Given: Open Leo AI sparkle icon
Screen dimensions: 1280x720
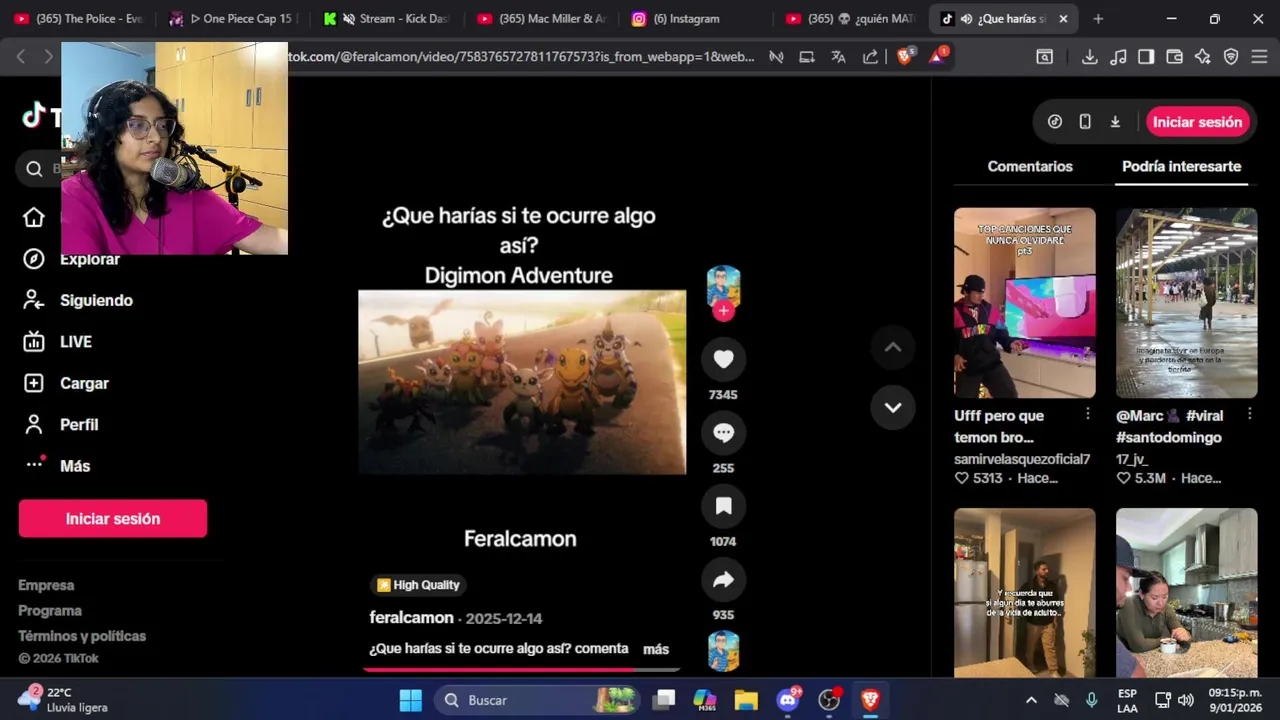Looking at the screenshot, I should [x=1202, y=57].
